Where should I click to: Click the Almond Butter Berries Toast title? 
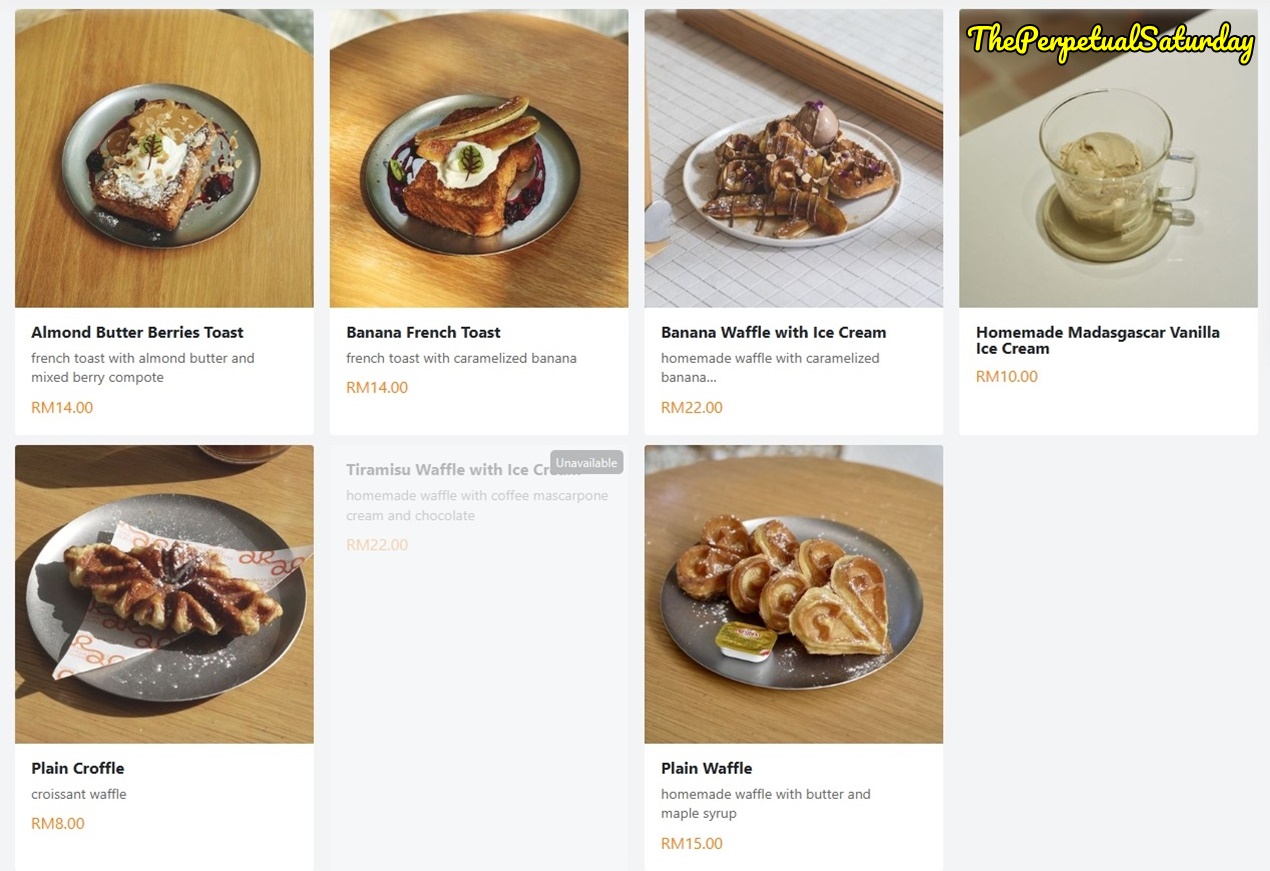point(137,332)
